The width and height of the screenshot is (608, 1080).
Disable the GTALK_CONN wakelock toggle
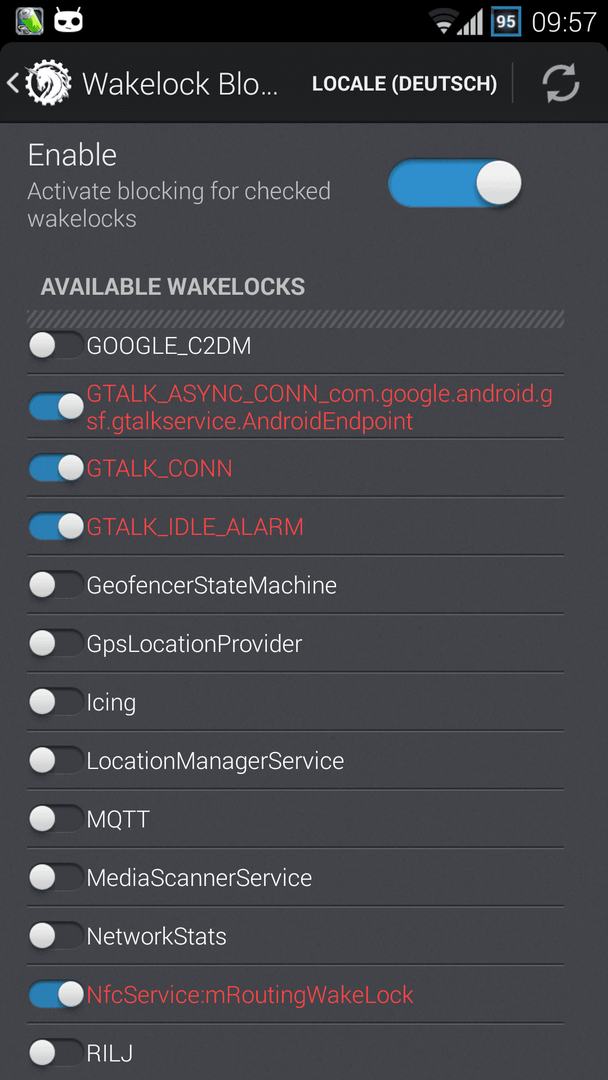point(56,468)
